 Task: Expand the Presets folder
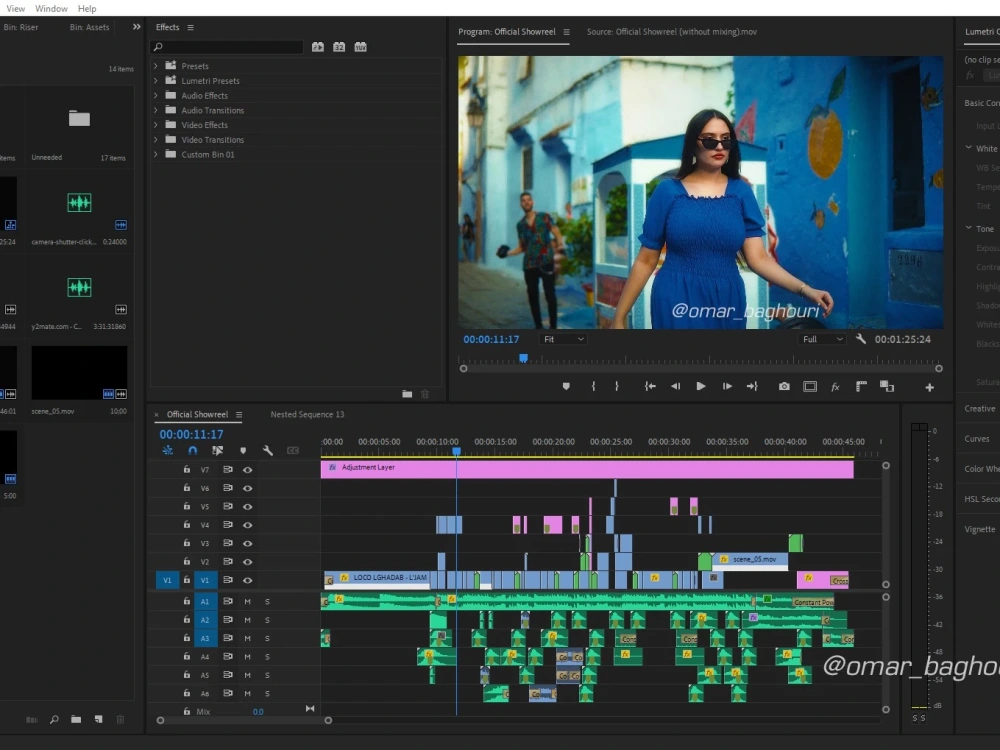click(x=156, y=66)
